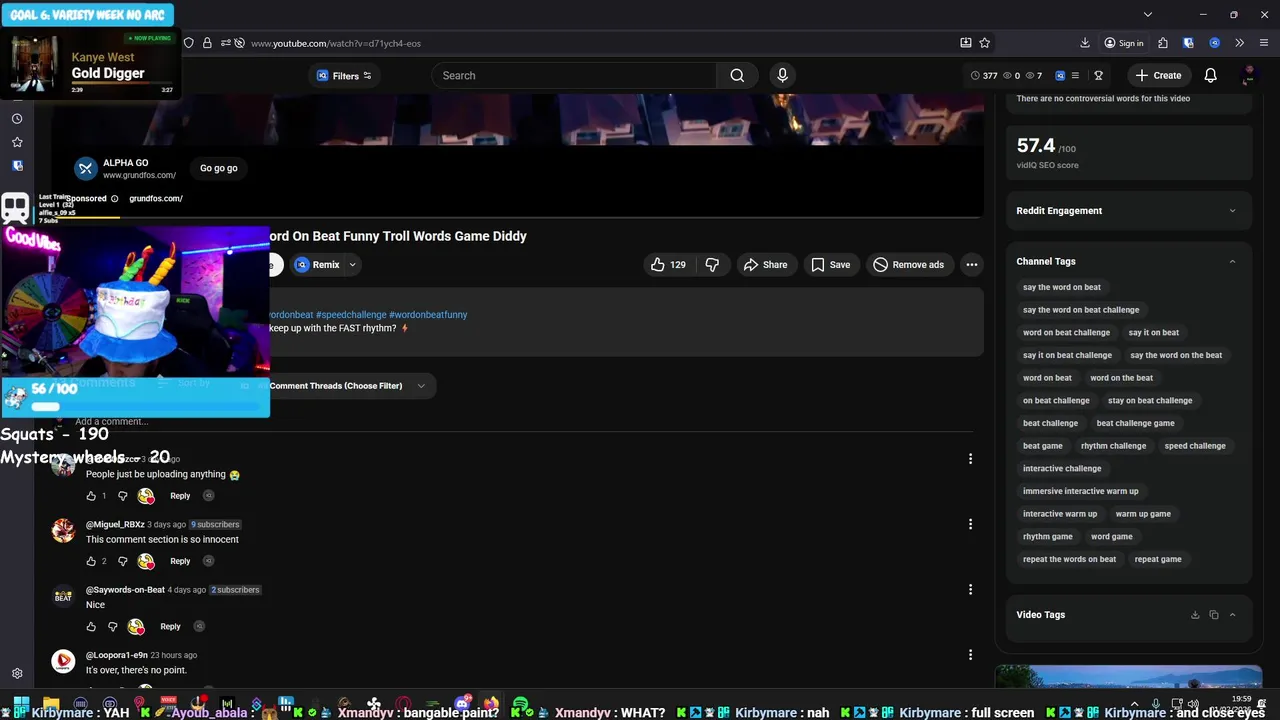1280x720 pixels.
Task: Open the Filters dropdown in the top bar
Action: click(344, 76)
